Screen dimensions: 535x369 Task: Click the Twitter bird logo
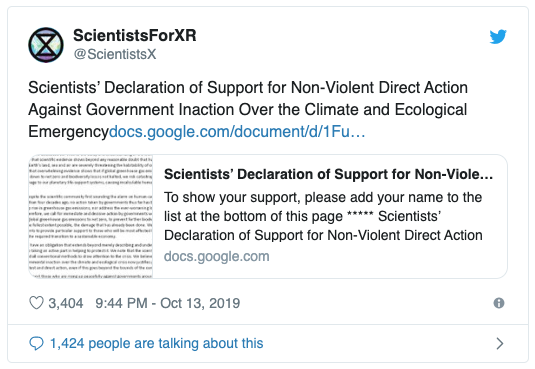point(498,37)
